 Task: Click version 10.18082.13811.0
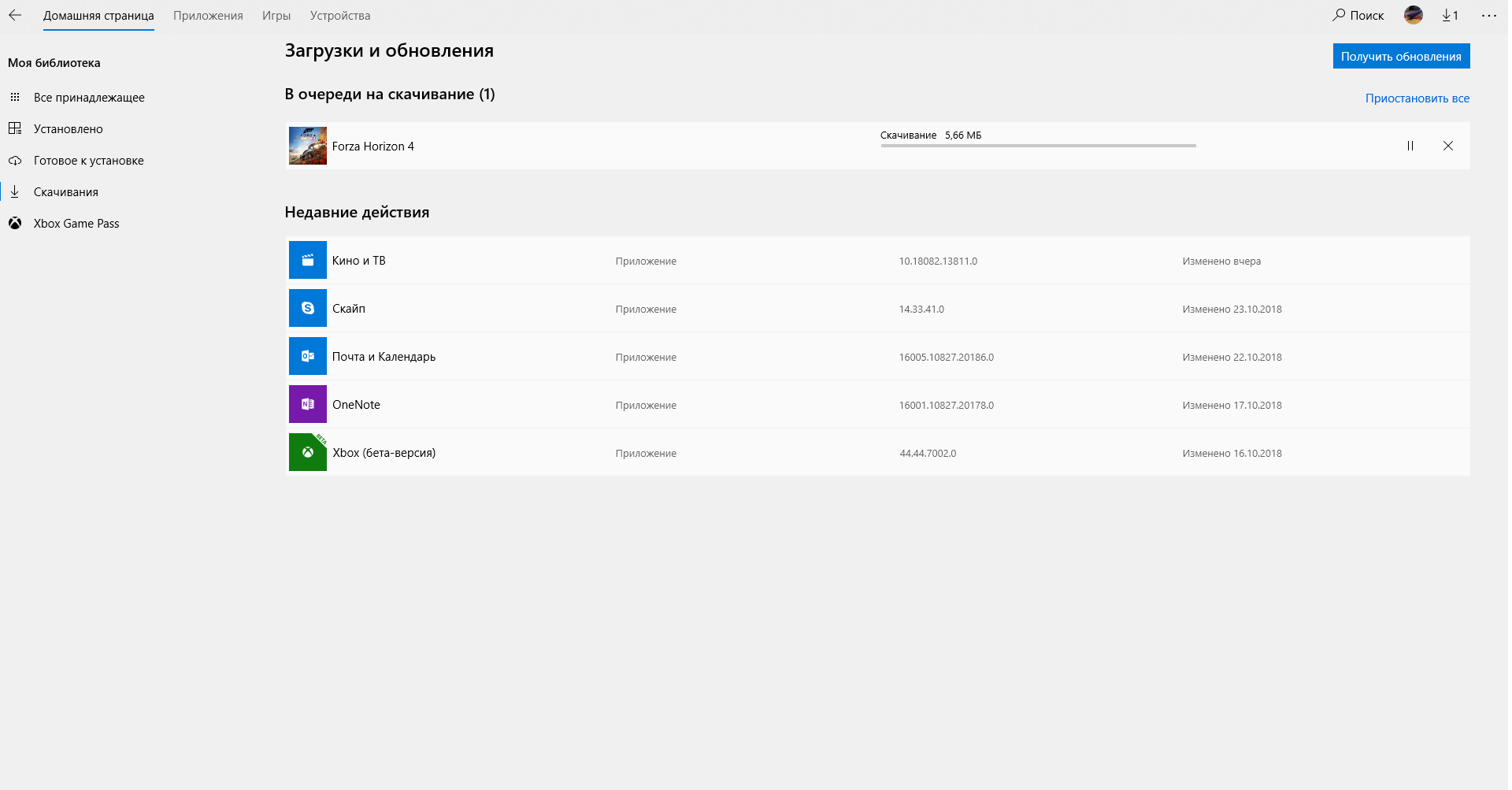938,261
